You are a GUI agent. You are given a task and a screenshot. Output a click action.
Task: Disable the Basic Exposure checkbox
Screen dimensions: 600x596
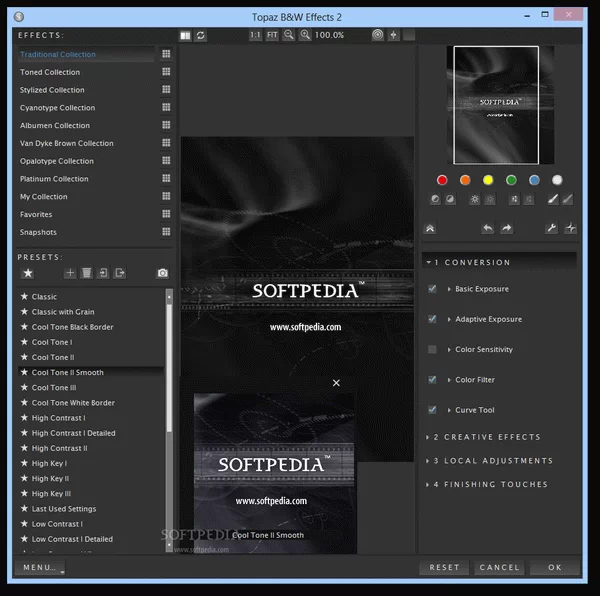pyautogui.click(x=432, y=289)
